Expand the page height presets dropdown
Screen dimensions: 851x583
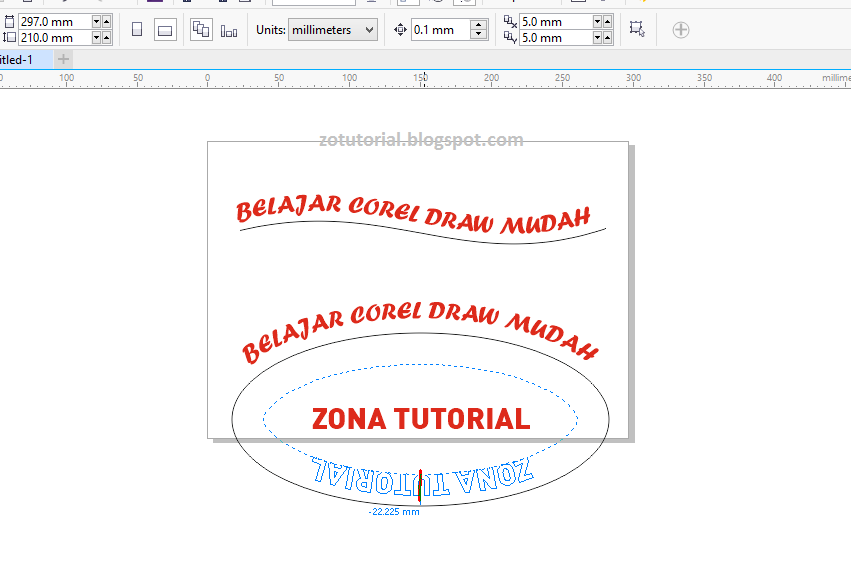pos(96,36)
